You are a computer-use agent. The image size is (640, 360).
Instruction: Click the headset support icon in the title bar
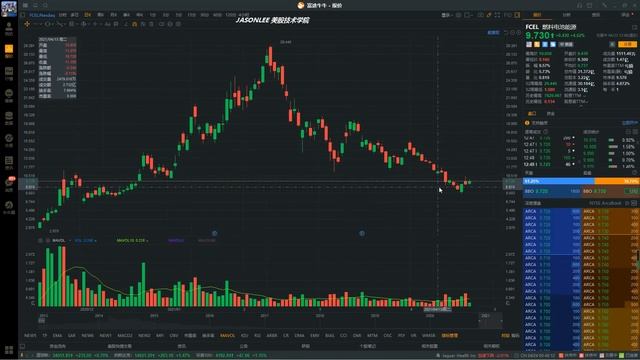click(579, 5)
